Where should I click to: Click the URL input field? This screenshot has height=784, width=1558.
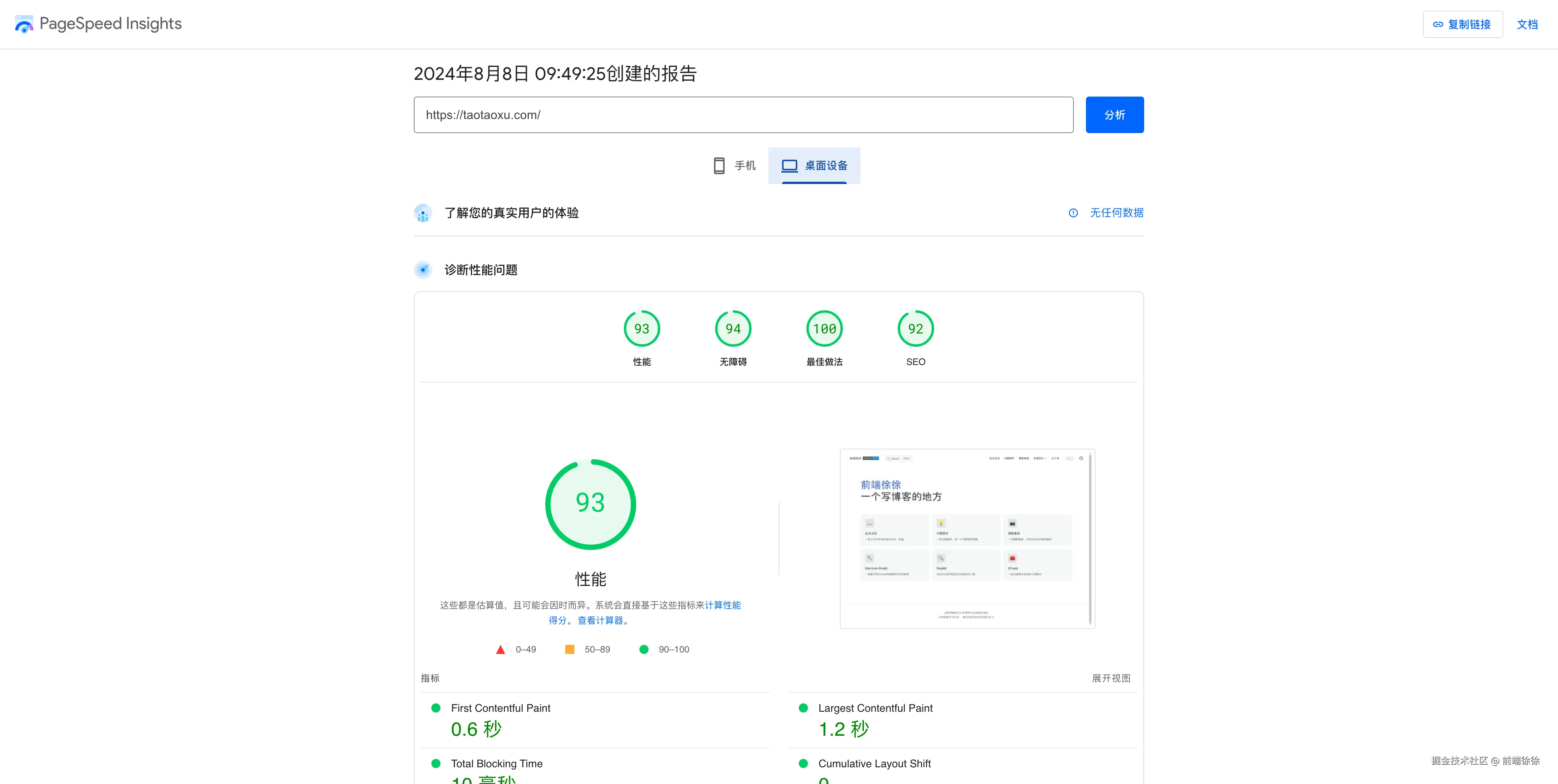(743, 115)
